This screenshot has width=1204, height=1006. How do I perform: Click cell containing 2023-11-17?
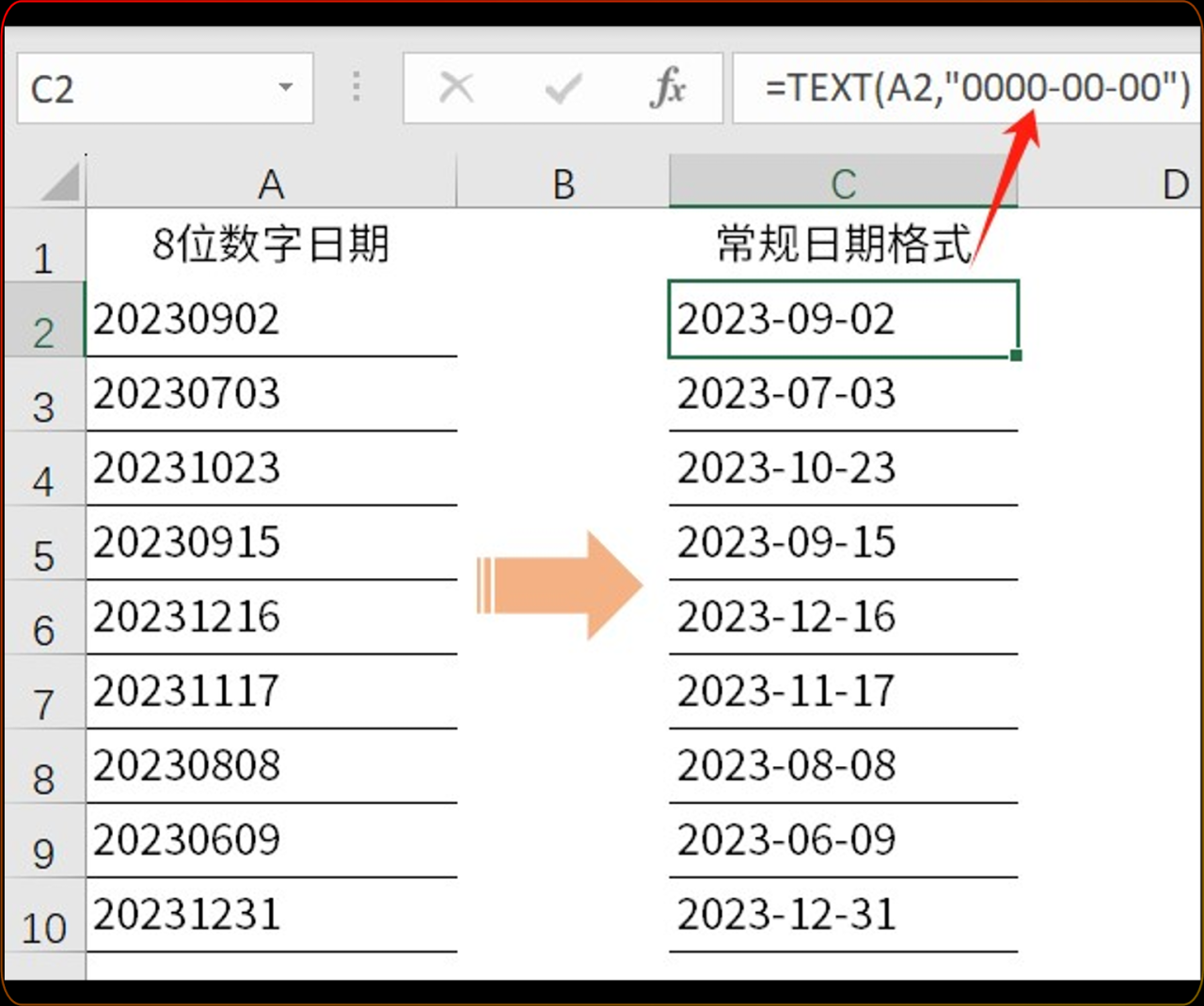coord(844,691)
